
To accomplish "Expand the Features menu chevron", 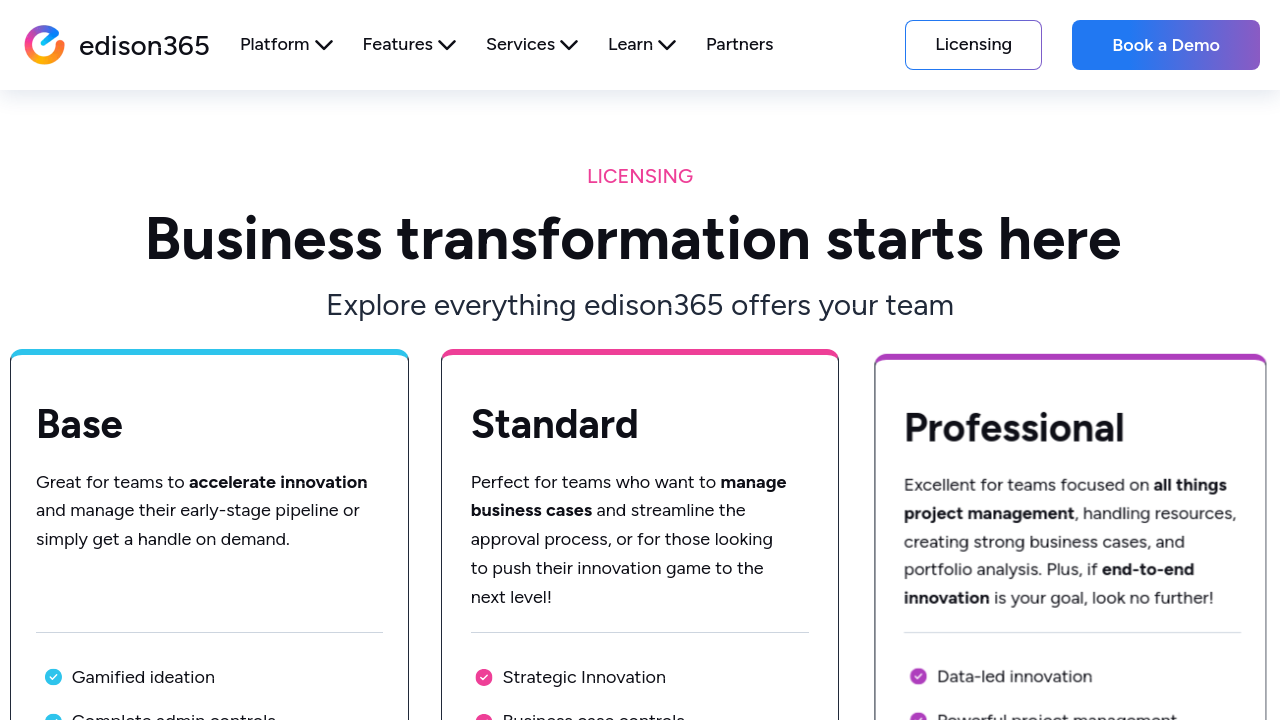I will coord(447,45).
